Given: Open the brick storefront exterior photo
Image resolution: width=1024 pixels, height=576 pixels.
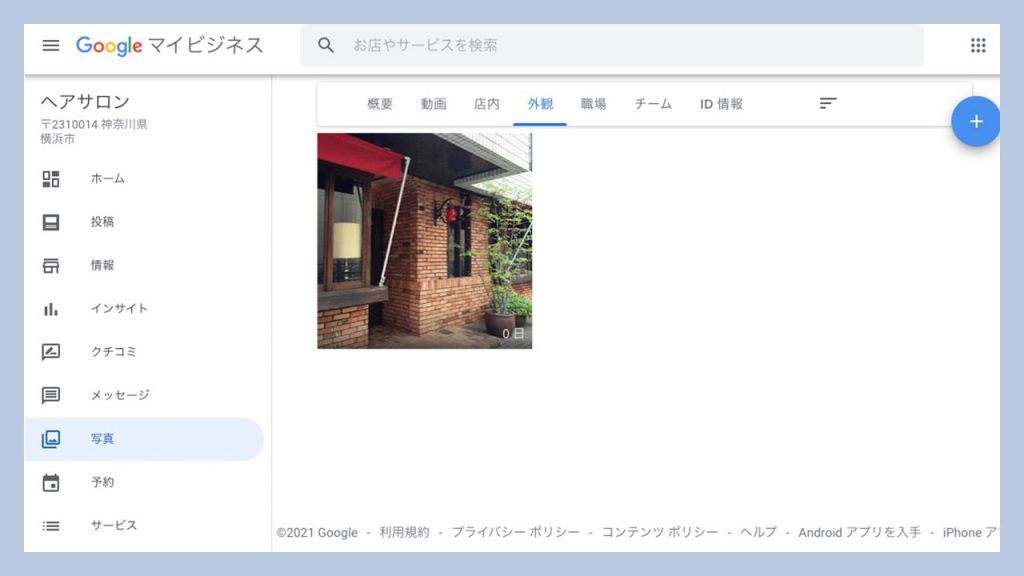Looking at the screenshot, I should (x=424, y=241).
